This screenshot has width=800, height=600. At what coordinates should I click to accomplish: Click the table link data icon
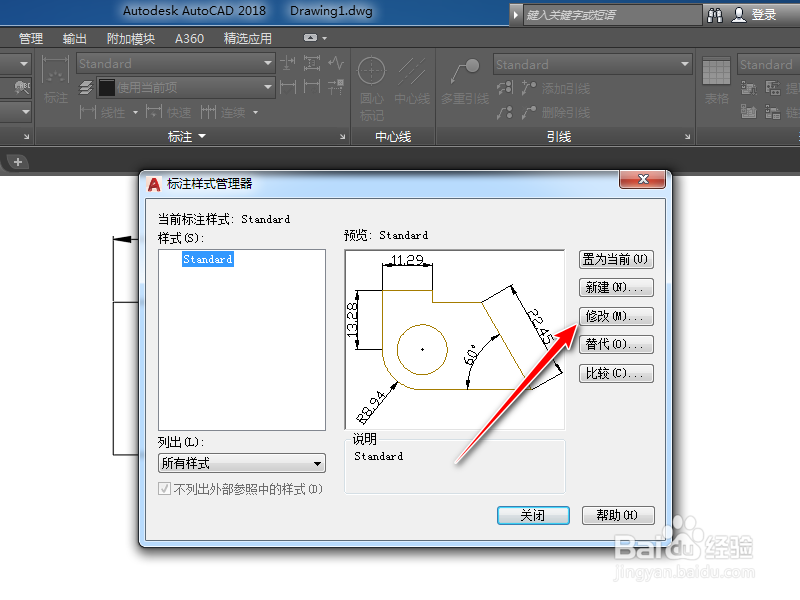coord(773,112)
